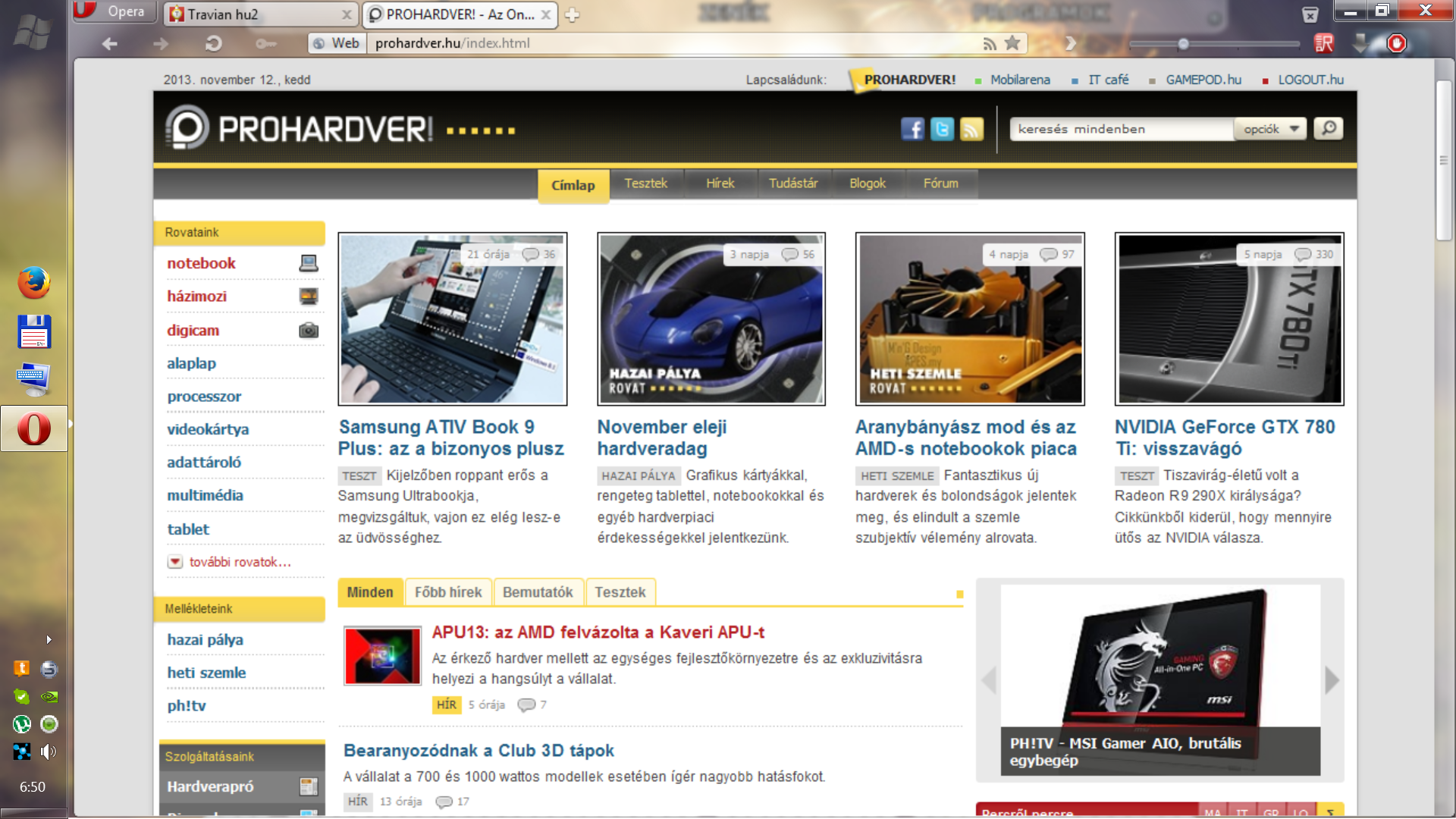Open the Web search engine dropdown
This screenshot has height=819, width=1456.
pyautogui.click(x=337, y=43)
